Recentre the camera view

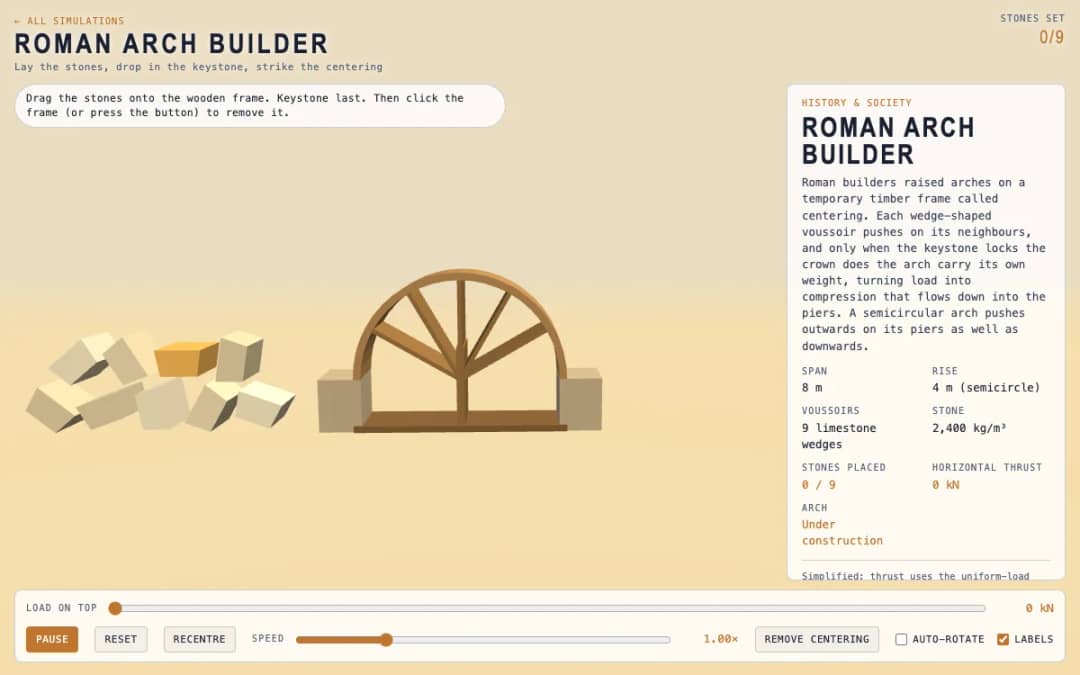199,639
